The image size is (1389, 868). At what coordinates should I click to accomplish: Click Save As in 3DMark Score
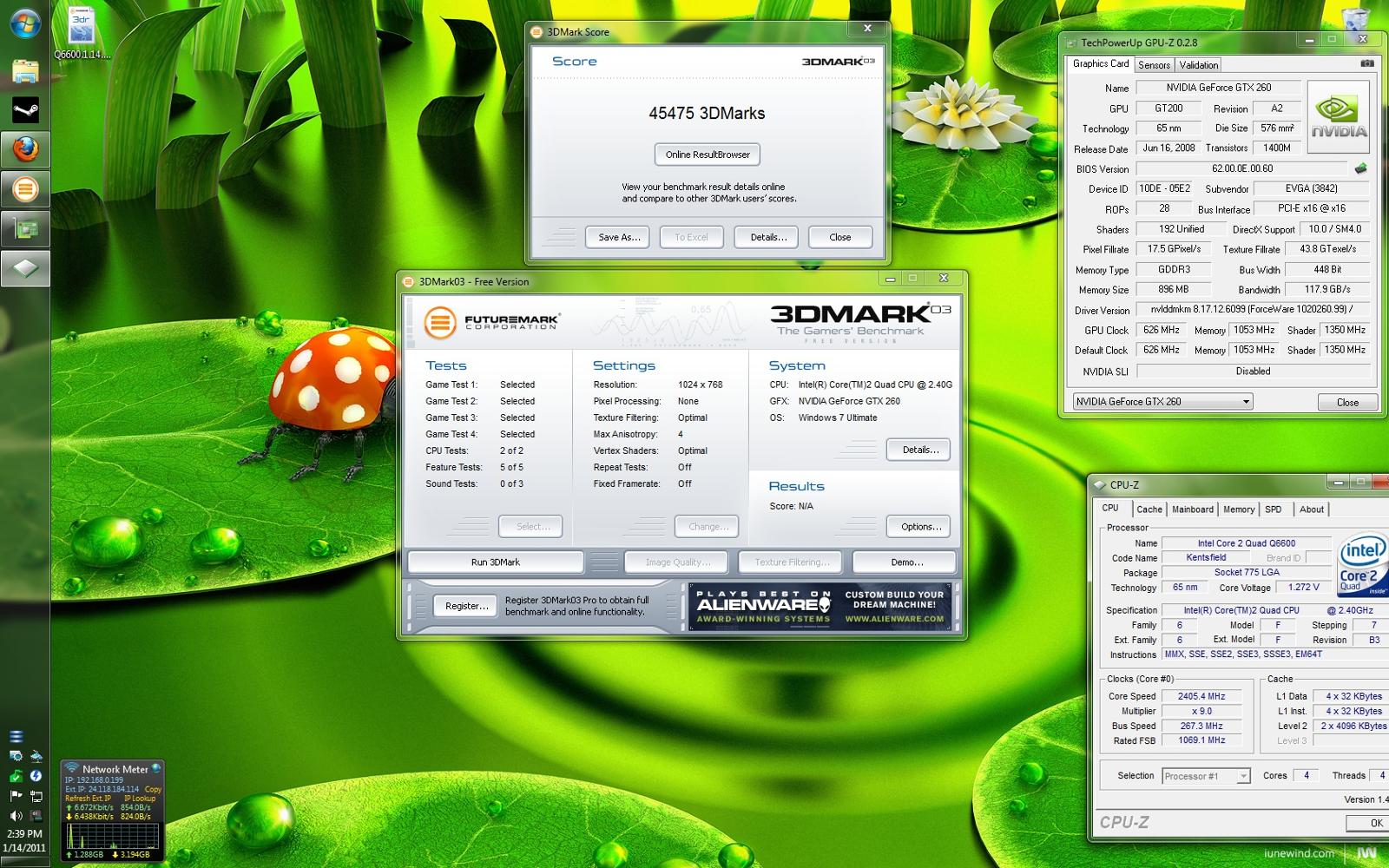[617, 237]
